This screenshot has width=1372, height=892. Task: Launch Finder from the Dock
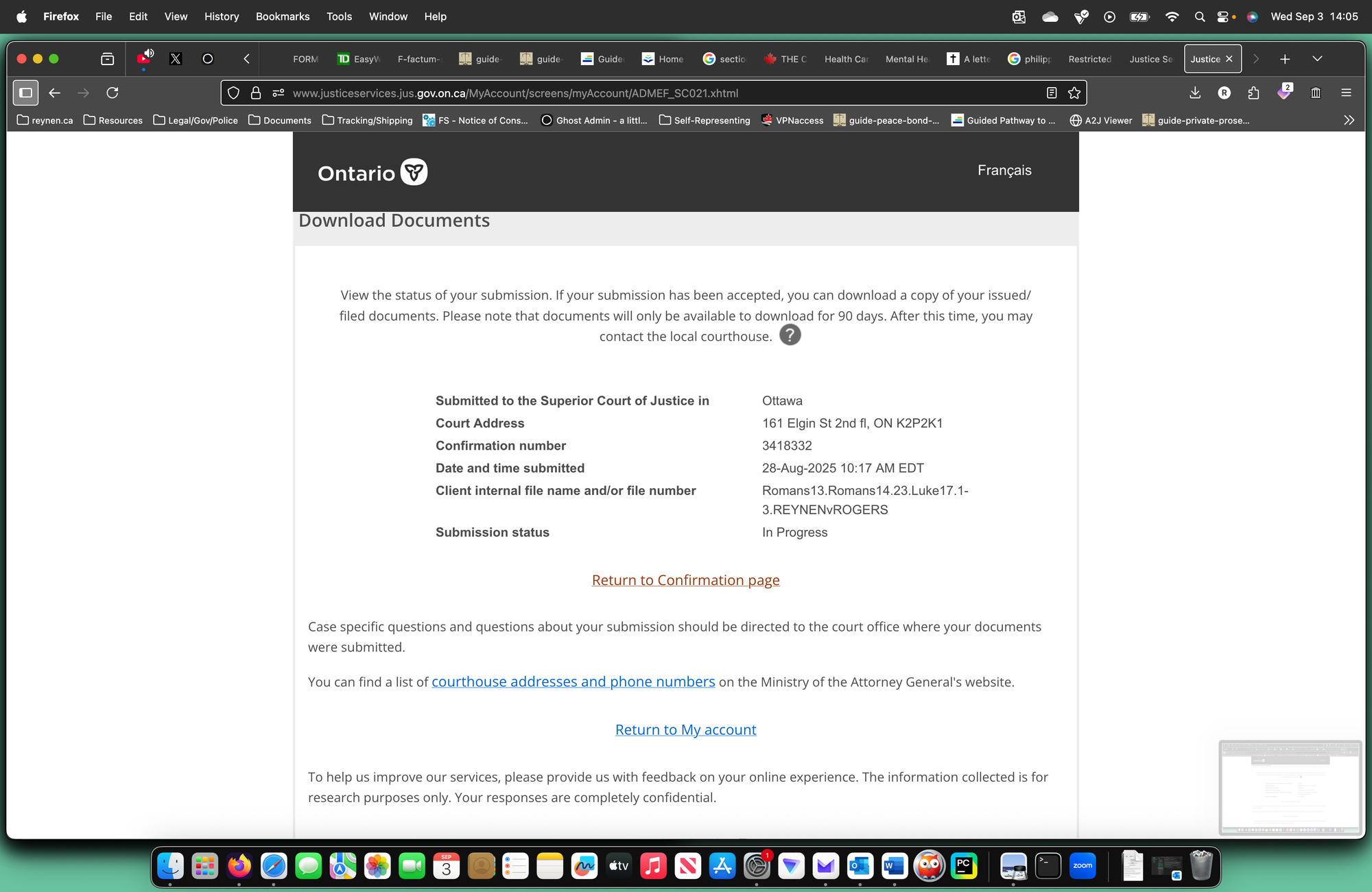(170, 866)
